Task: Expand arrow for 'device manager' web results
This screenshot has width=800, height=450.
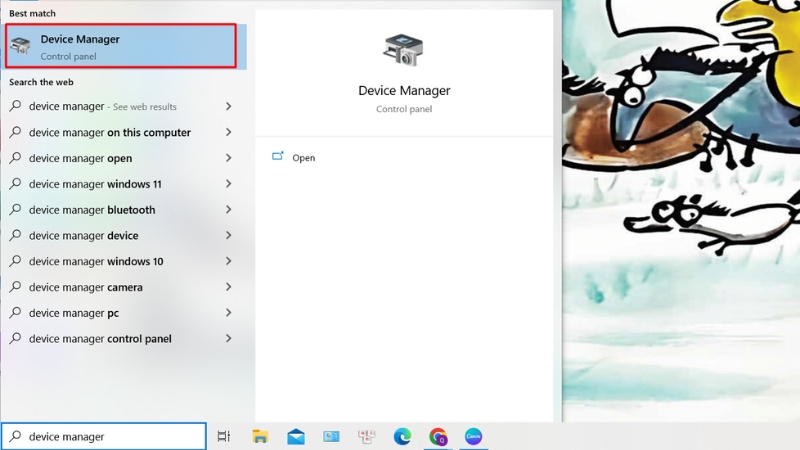Action: tap(229, 106)
